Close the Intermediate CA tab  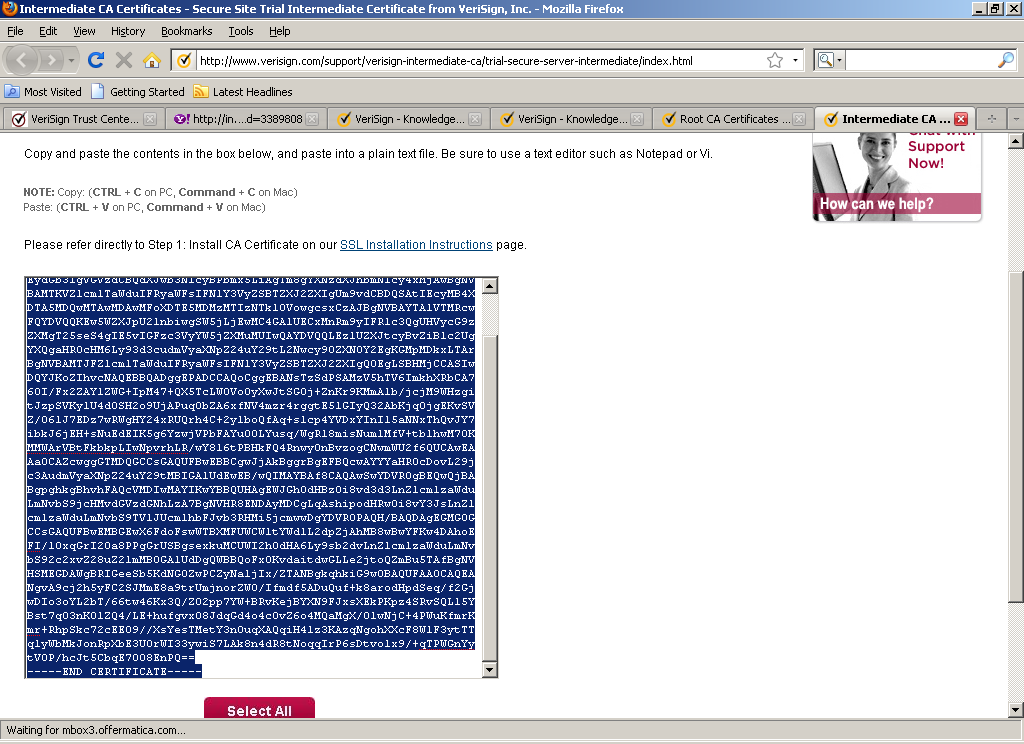[961, 119]
